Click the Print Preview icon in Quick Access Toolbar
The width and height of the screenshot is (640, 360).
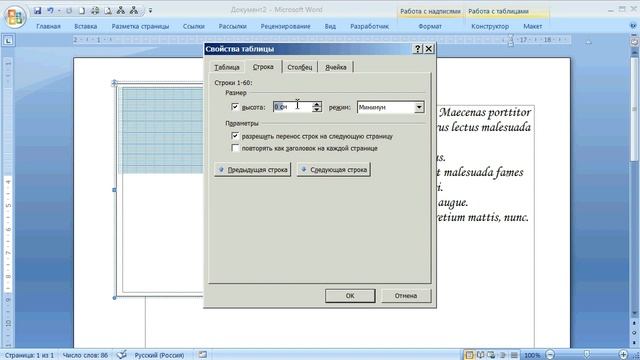click(108, 11)
